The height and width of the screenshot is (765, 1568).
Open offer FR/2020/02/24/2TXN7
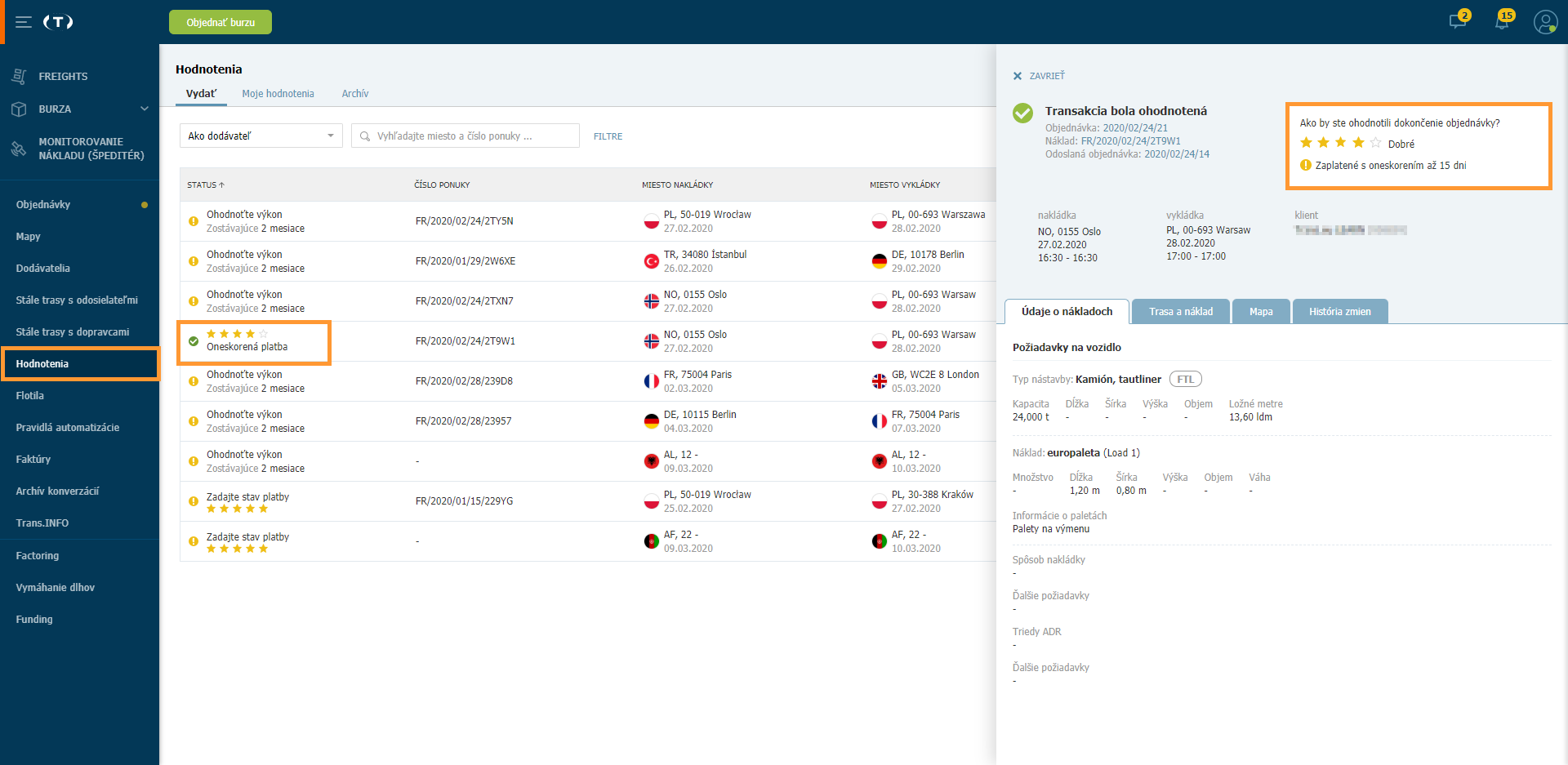coord(464,301)
